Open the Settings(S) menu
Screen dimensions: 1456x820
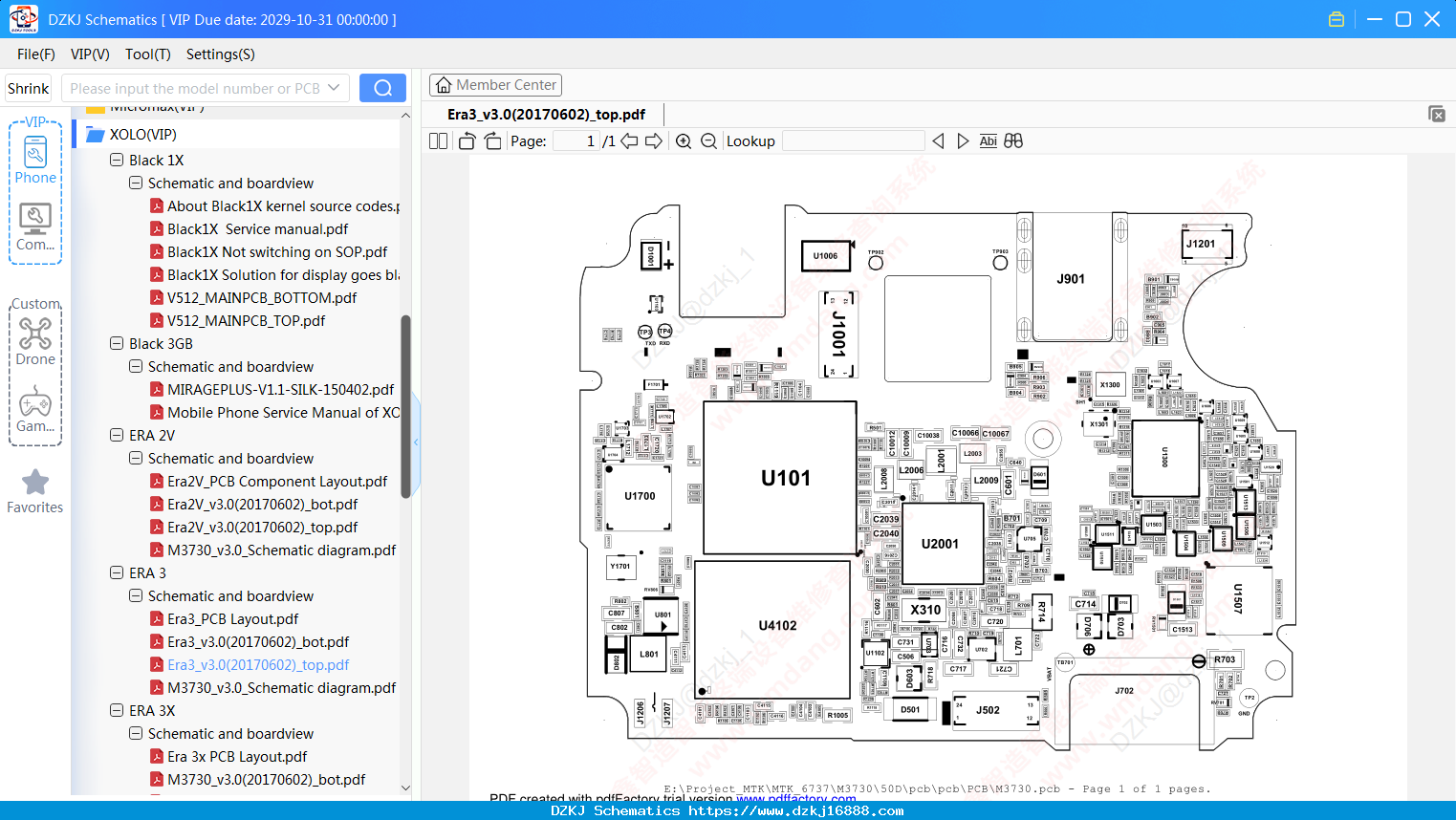(x=221, y=54)
